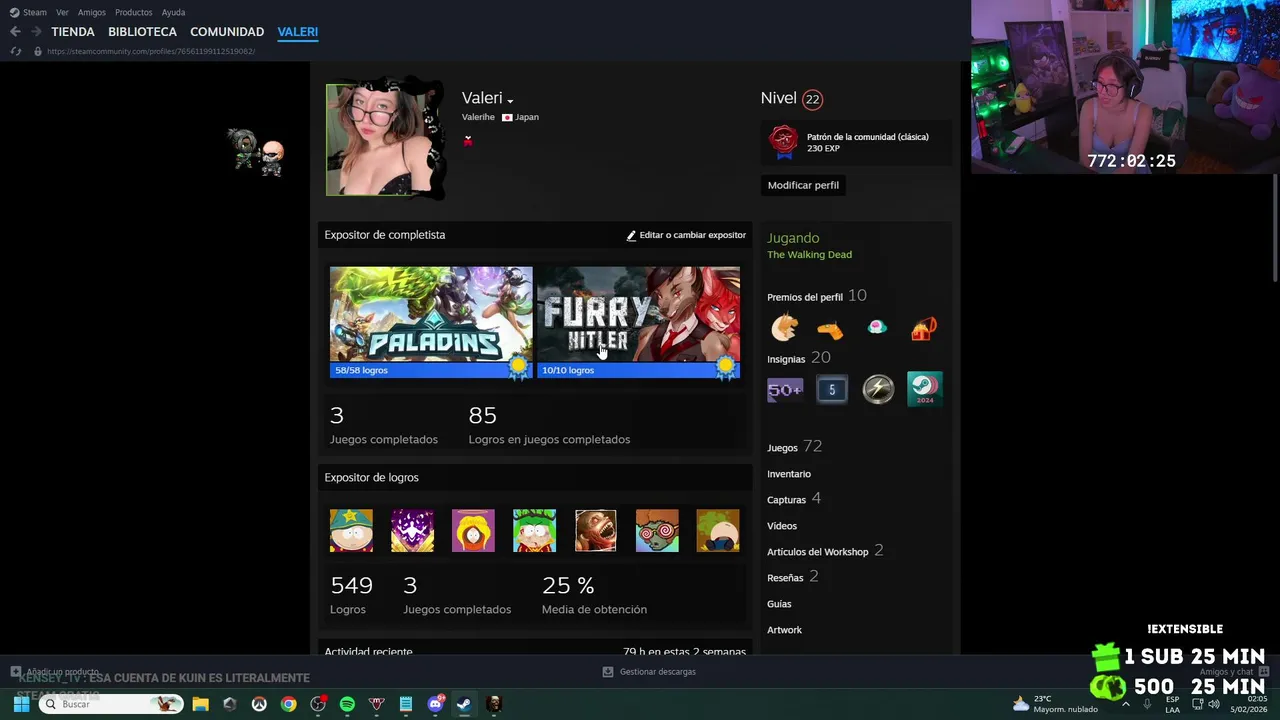Viewport: 1280px width, 720px height.
Task: Open the Reseñas link
Action: 792,577
